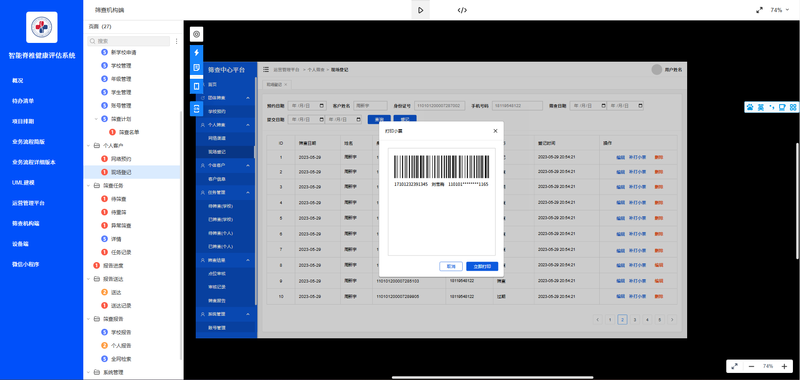Image resolution: width=800 pixels, height=380 pixels.
Task: Click the barcode image in the dialog
Action: tap(441, 167)
